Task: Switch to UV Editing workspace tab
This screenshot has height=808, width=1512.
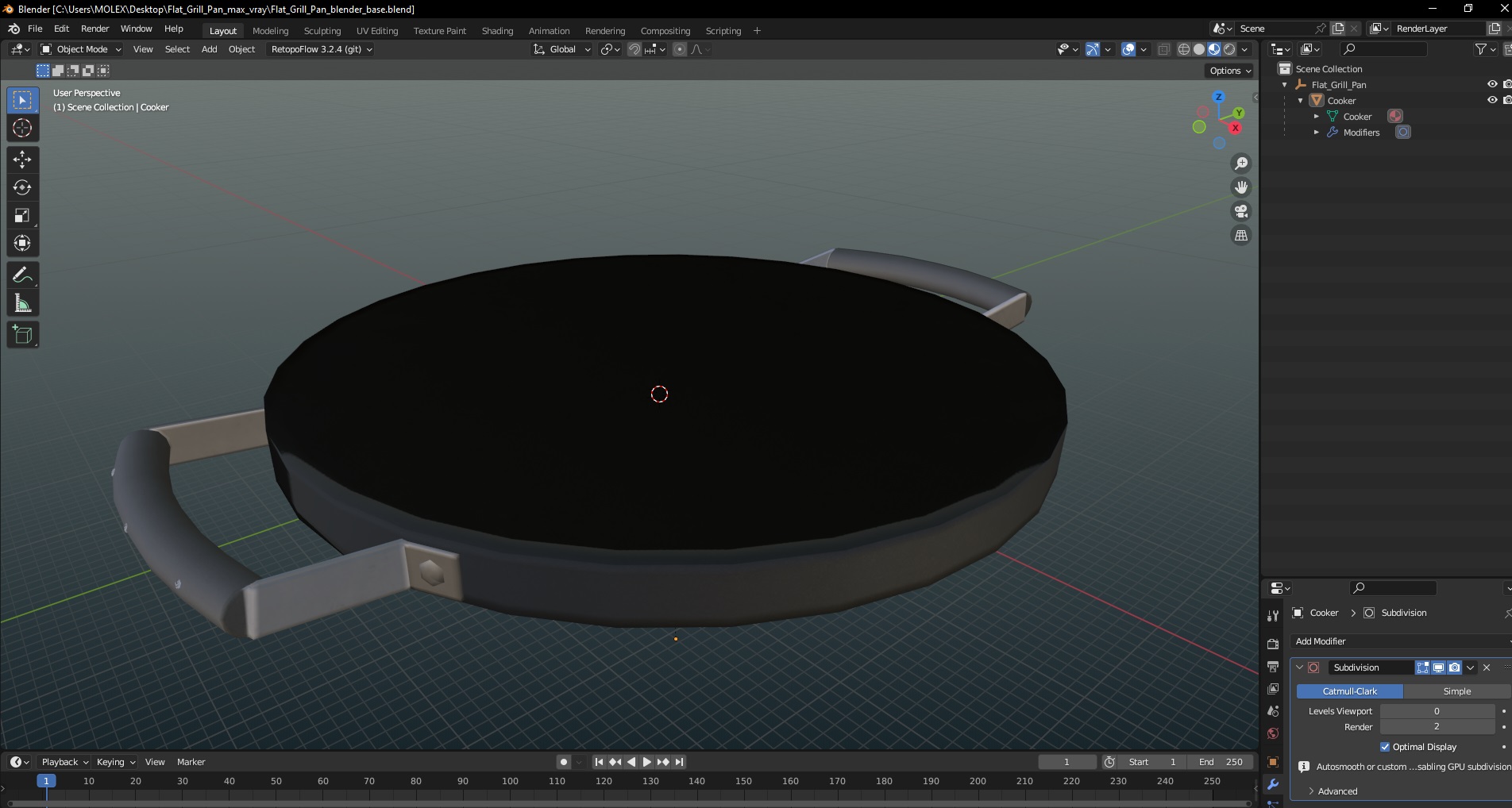Action: (376, 31)
